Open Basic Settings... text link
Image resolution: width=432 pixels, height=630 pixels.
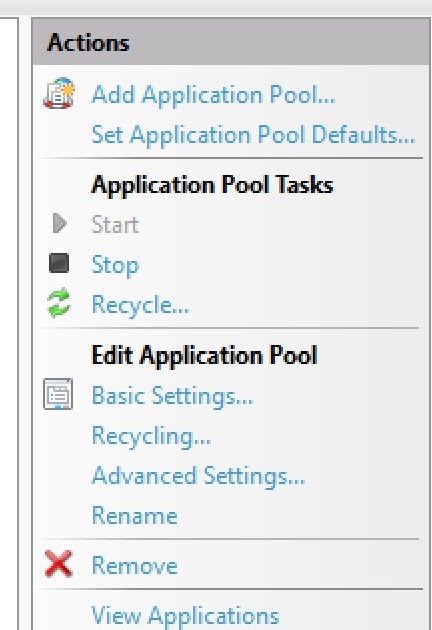pyautogui.click(x=172, y=396)
